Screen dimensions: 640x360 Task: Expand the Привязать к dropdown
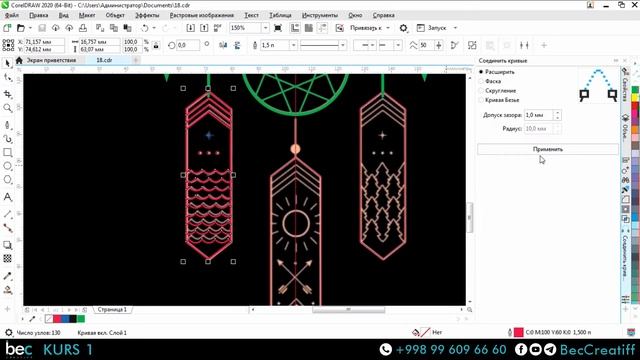[388, 28]
